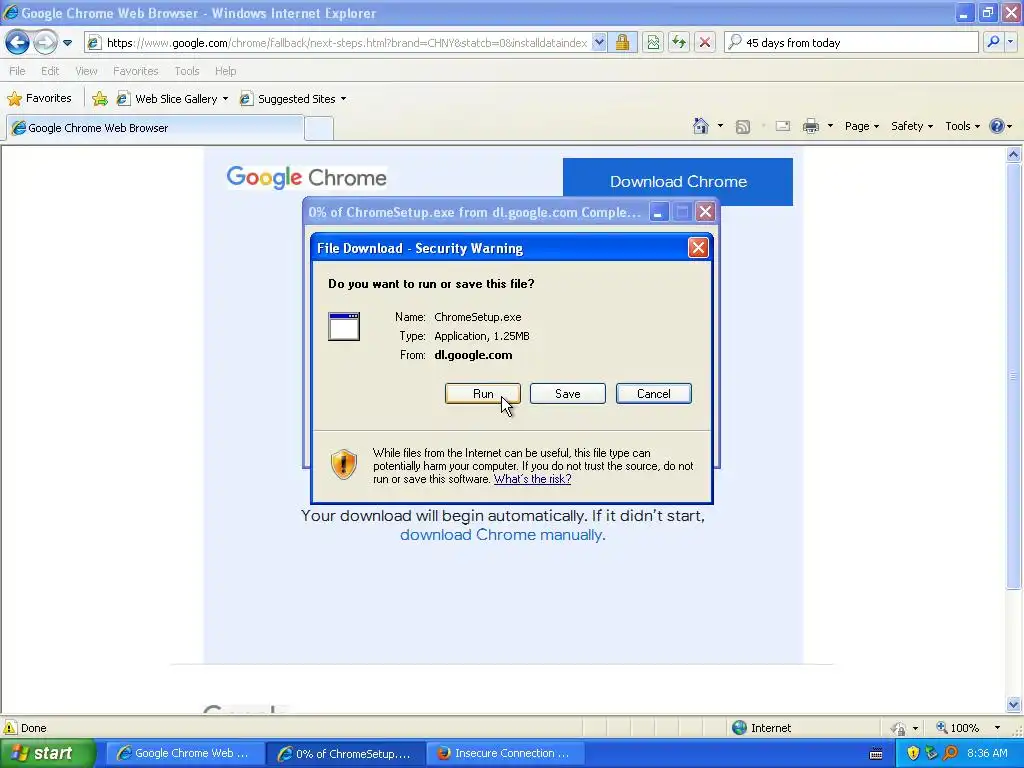The image size is (1024, 768).
Task: Click the Forward navigation arrow
Action: click(45, 43)
